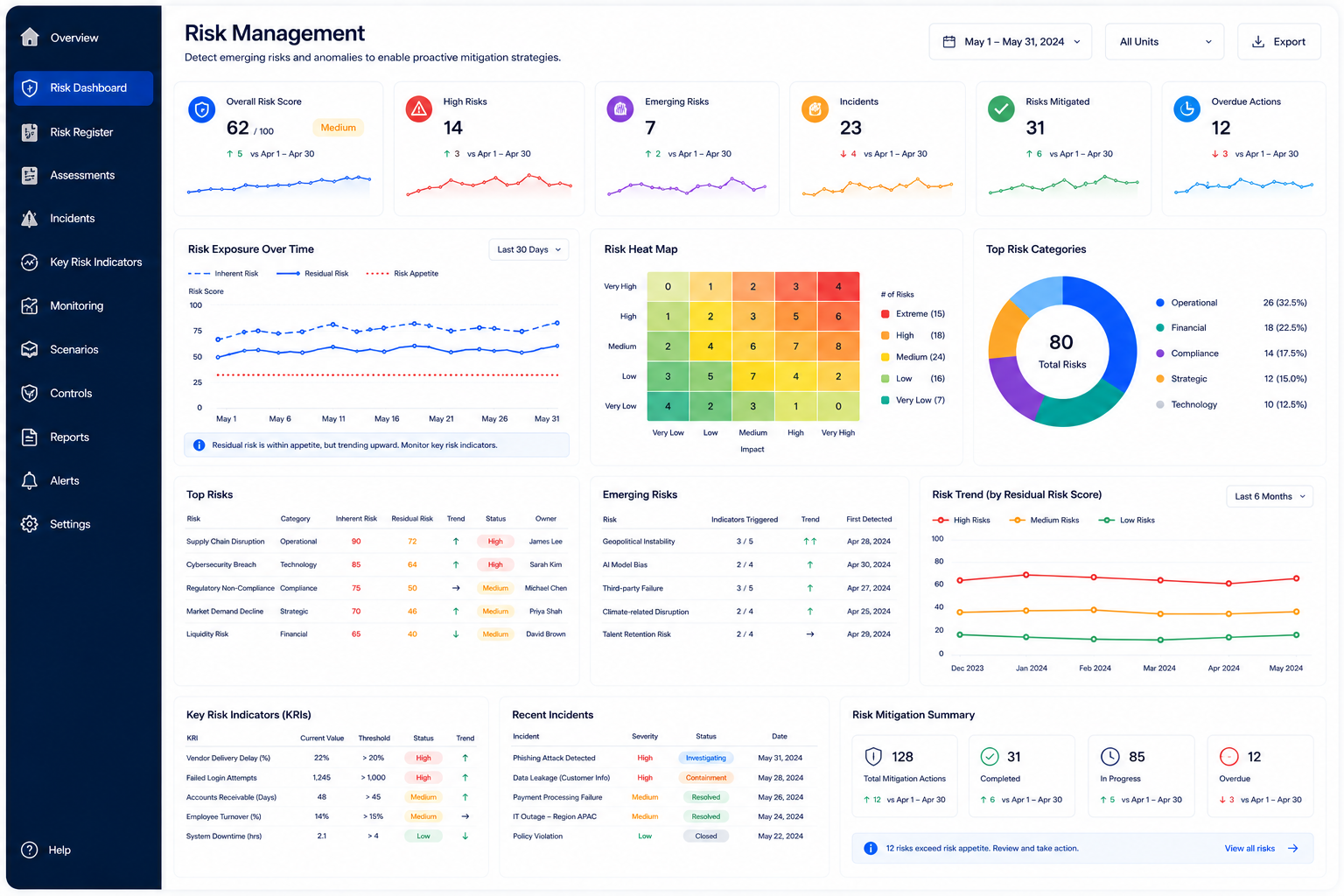Click the View all risks link

[x=1249, y=849]
